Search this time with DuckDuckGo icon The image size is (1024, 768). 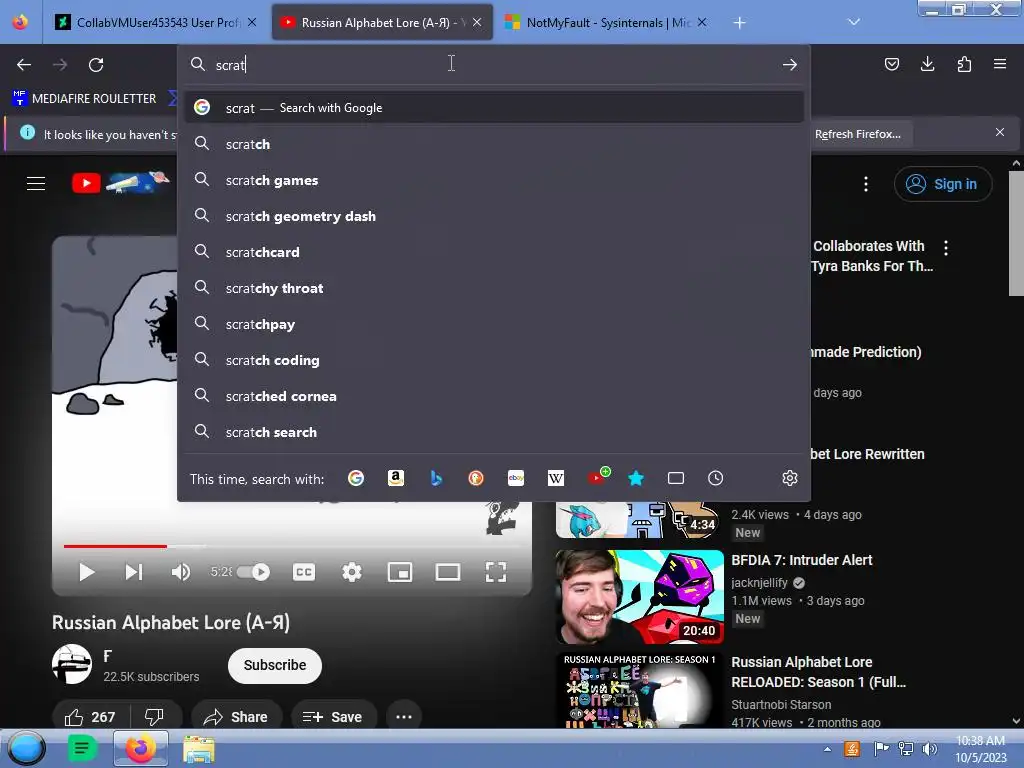point(476,478)
